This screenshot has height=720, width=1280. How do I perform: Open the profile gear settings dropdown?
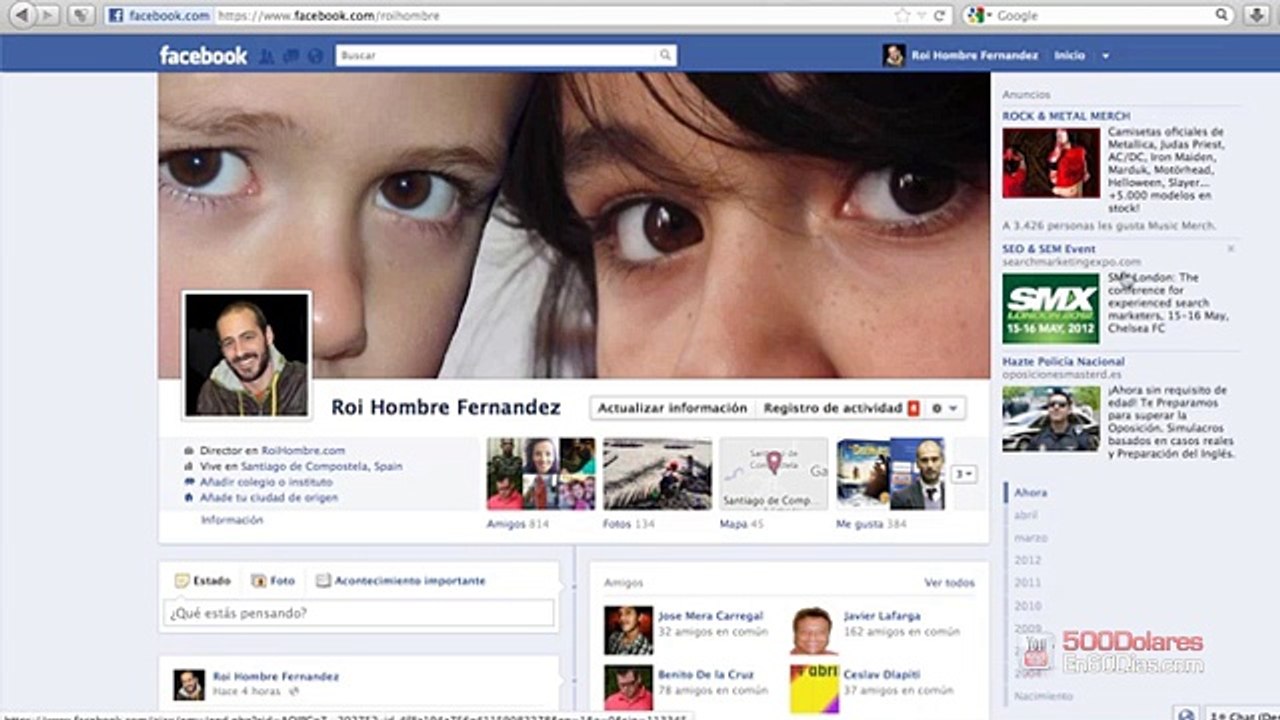click(945, 408)
